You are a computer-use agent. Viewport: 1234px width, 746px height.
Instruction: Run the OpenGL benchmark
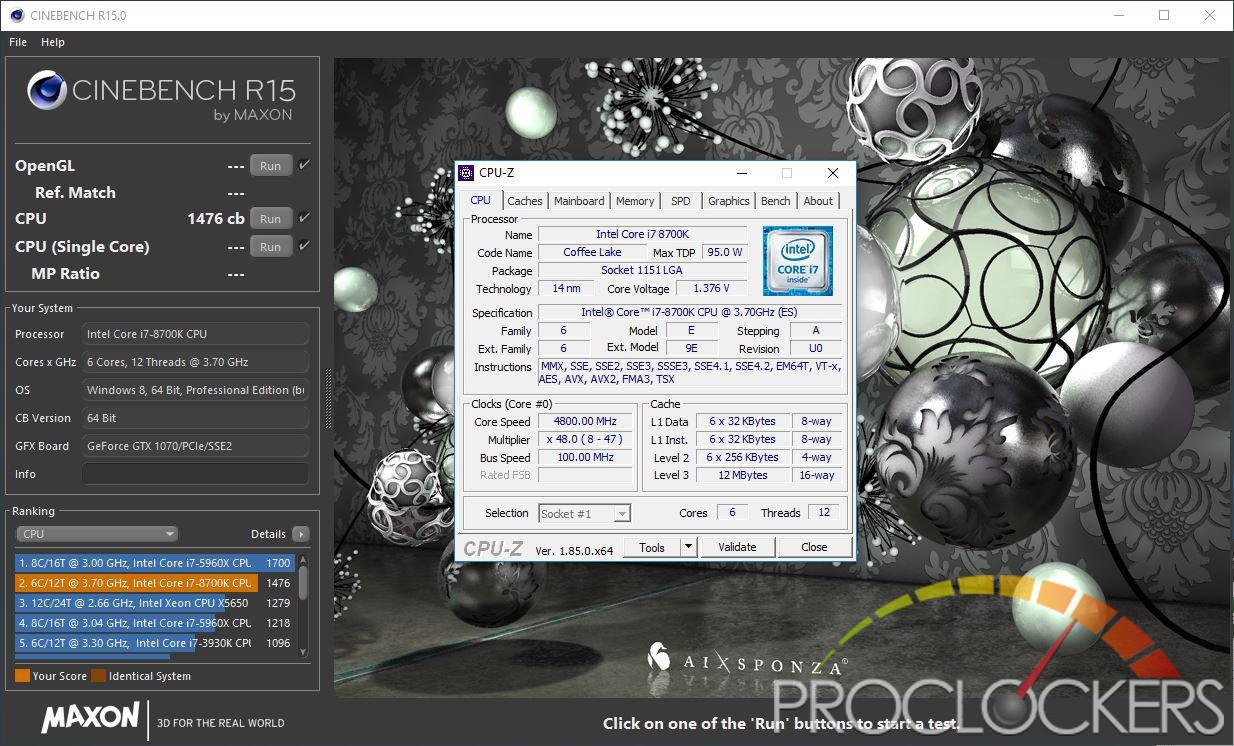tap(270, 166)
